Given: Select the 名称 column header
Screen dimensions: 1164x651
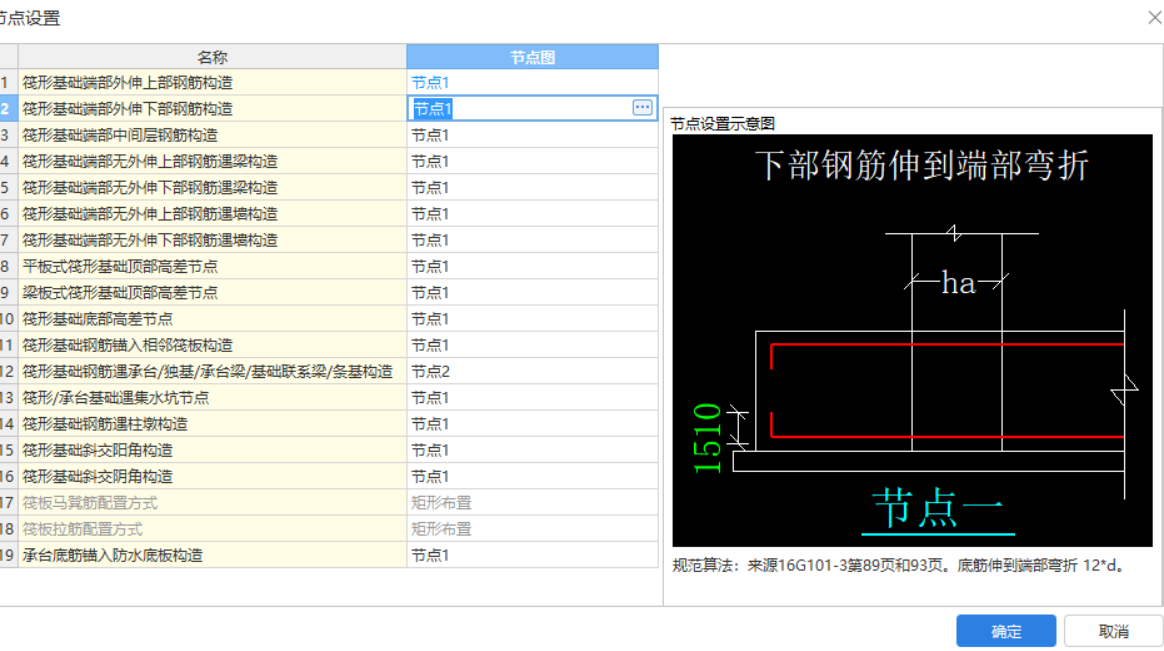Looking at the screenshot, I should click(212, 57).
